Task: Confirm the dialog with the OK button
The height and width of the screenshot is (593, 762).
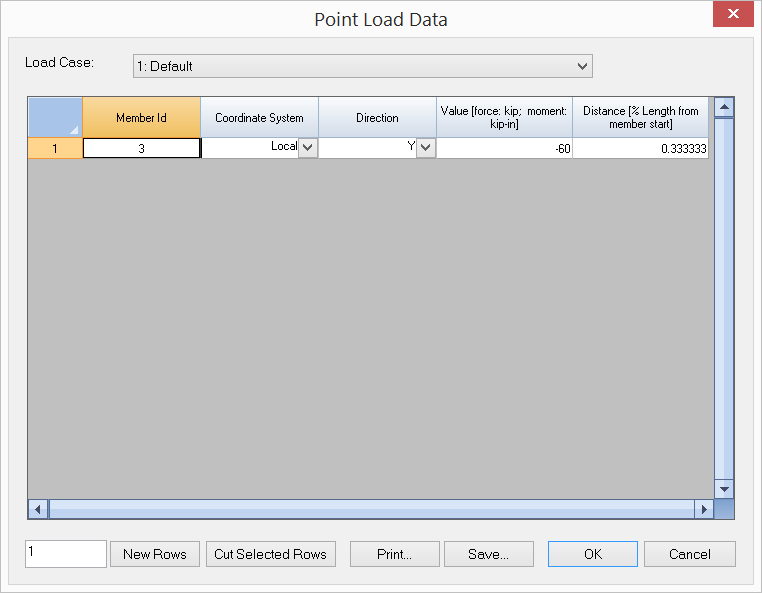Action: point(592,554)
